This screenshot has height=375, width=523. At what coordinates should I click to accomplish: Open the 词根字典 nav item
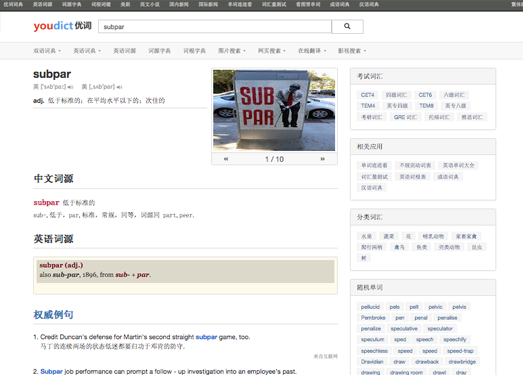point(194,51)
